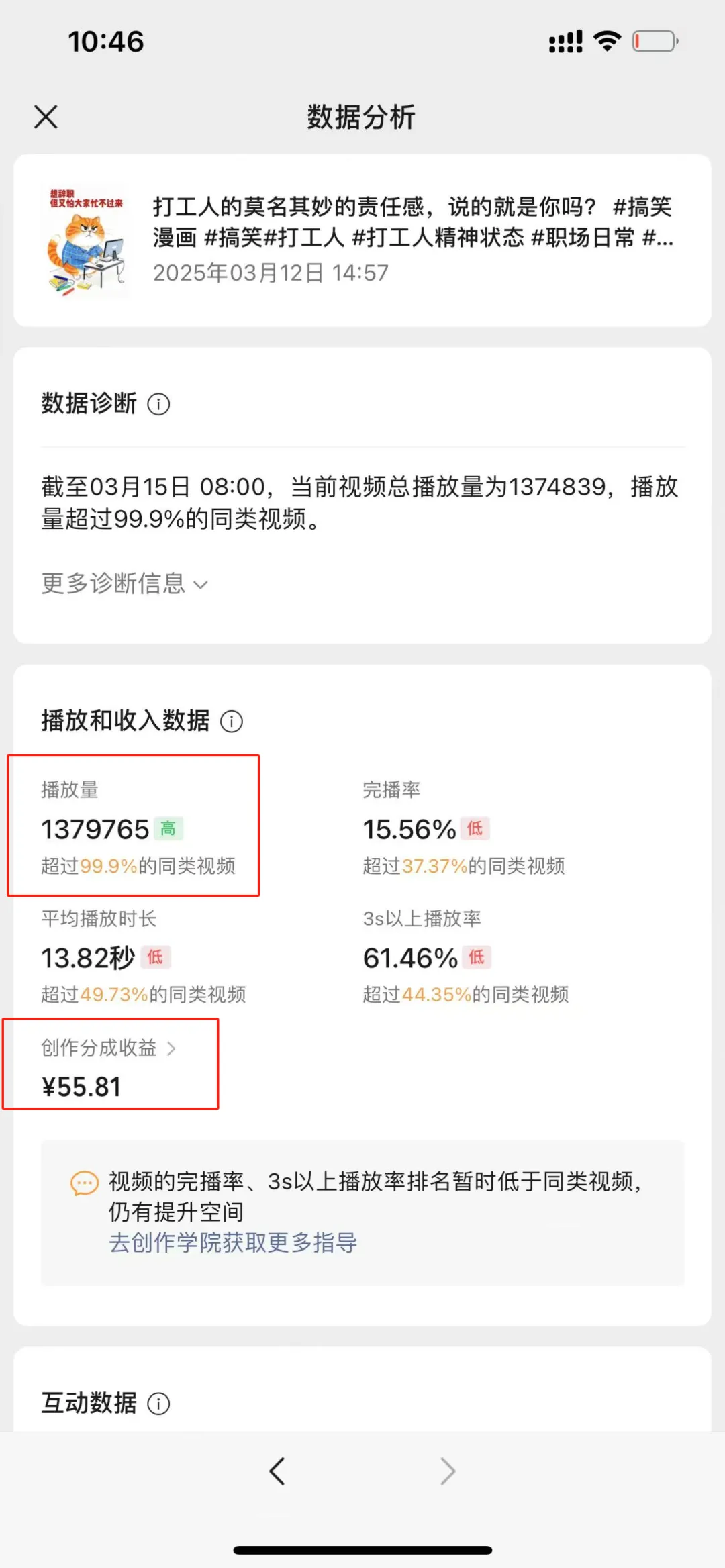Tap the Wi-Fi icon in status bar

pyautogui.click(x=608, y=42)
